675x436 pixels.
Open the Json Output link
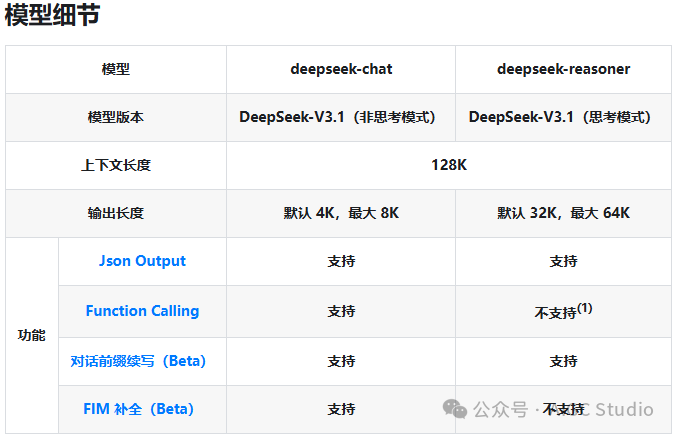(142, 261)
